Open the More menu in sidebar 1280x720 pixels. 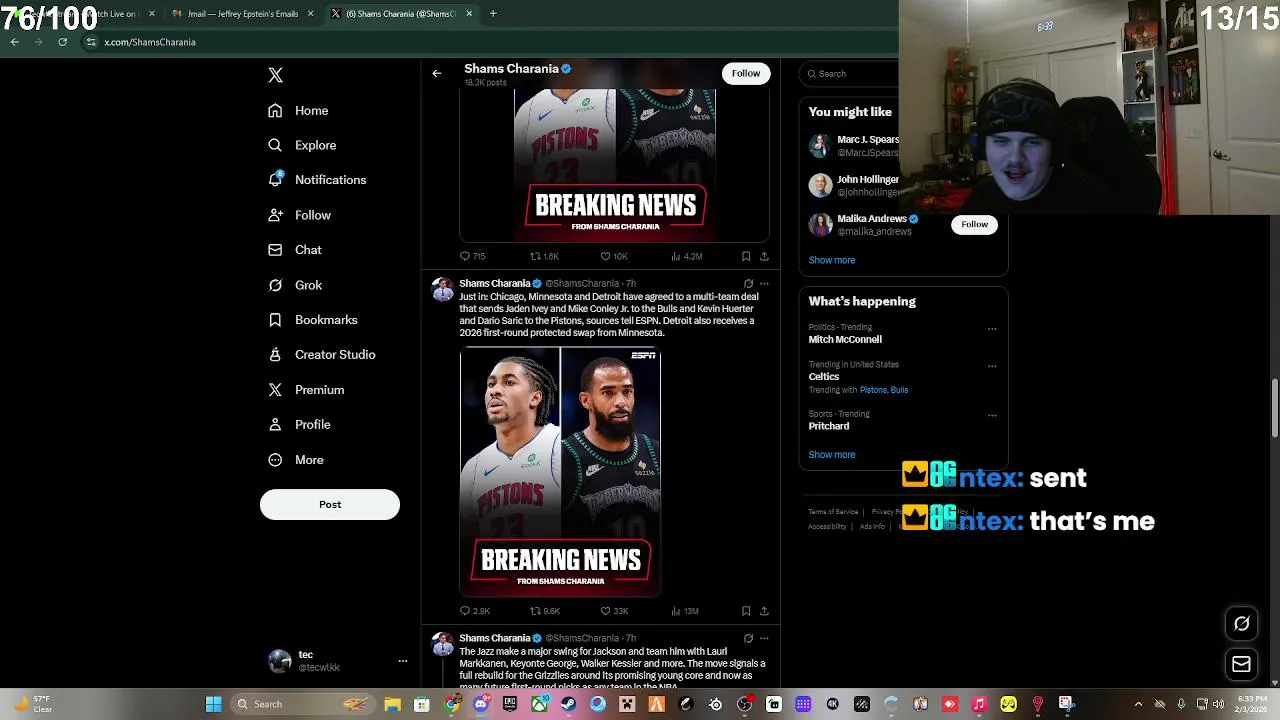click(x=296, y=460)
